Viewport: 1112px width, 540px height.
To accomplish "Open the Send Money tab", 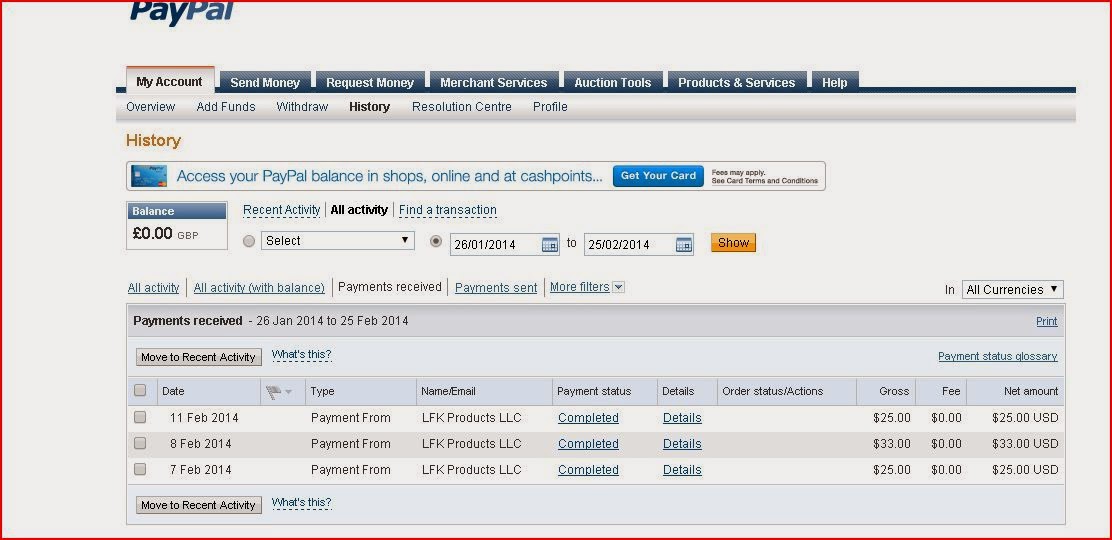I will pyautogui.click(x=265, y=82).
